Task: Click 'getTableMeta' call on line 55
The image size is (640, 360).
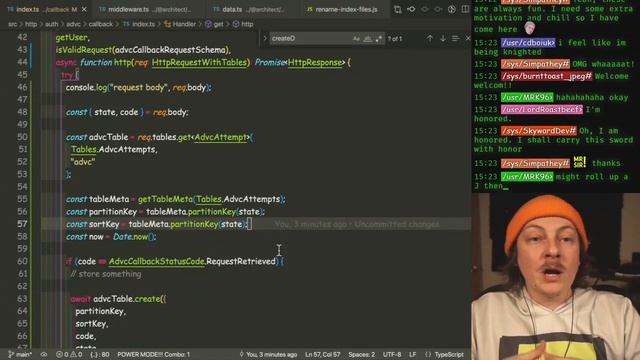Action: pos(165,199)
